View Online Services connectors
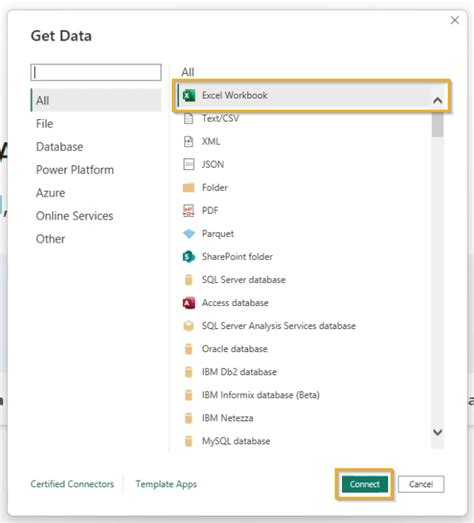Viewport: 474px width, 523px height. coord(74,216)
